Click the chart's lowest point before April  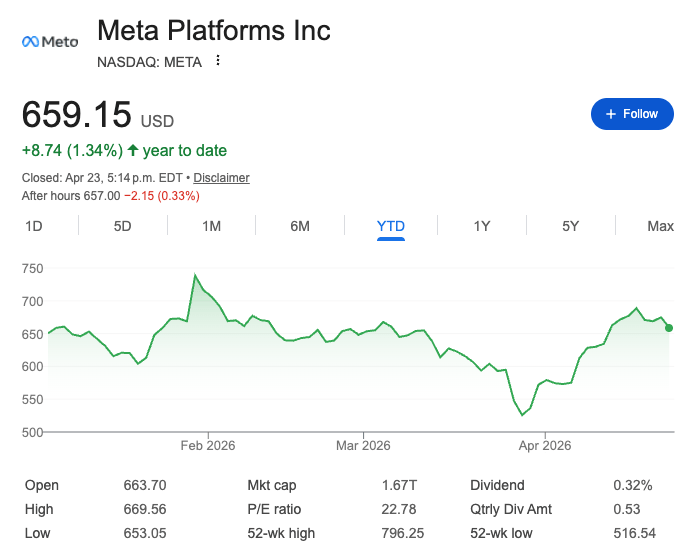522,415
